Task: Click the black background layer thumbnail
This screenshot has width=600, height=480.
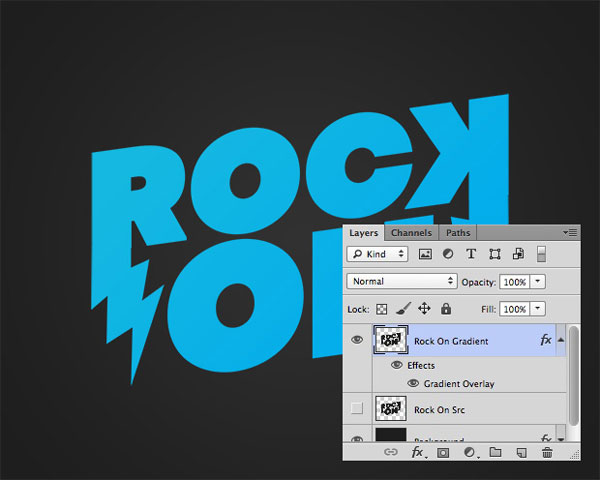Action: click(391, 435)
